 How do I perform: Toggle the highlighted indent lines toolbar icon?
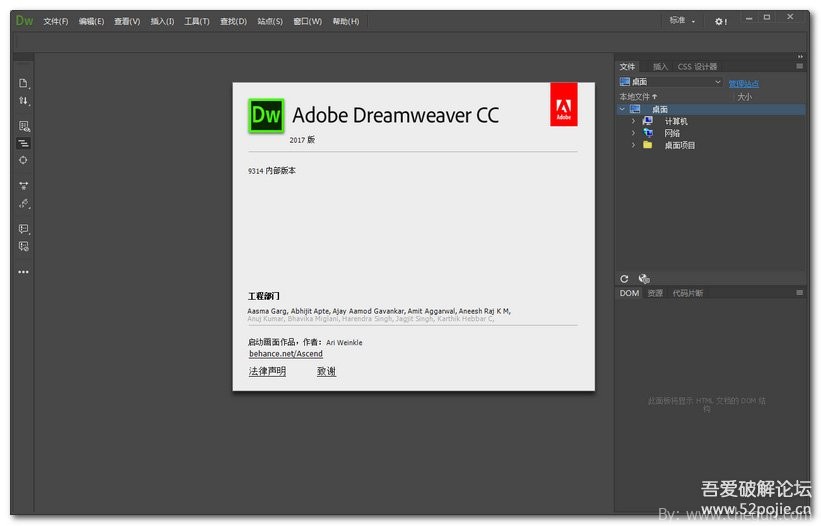coord(24,143)
